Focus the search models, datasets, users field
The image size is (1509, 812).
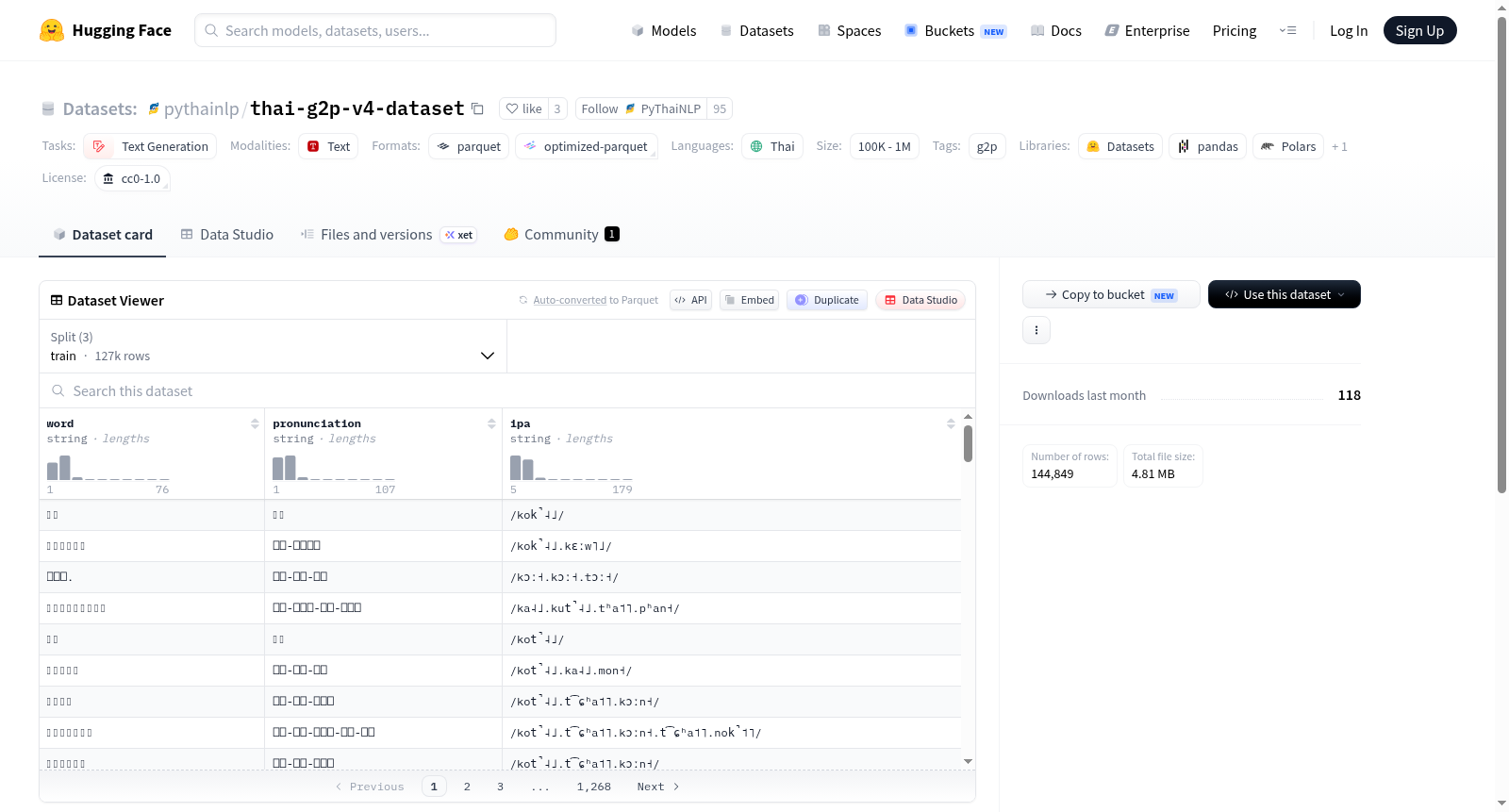coord(375,30)
